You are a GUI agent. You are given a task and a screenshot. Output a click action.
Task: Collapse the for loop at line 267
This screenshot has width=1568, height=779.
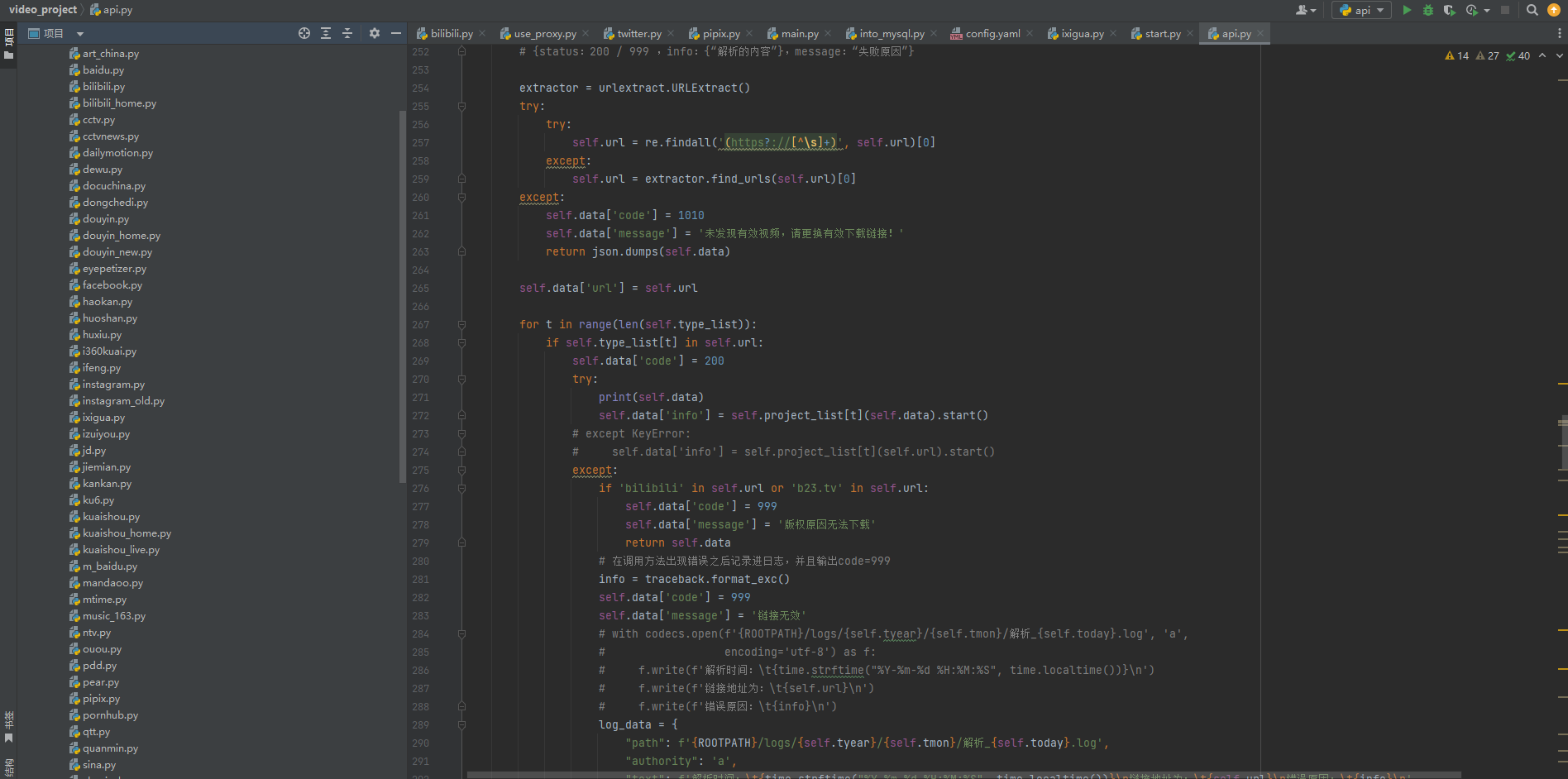pyautogui.click(x=461, y=324)
